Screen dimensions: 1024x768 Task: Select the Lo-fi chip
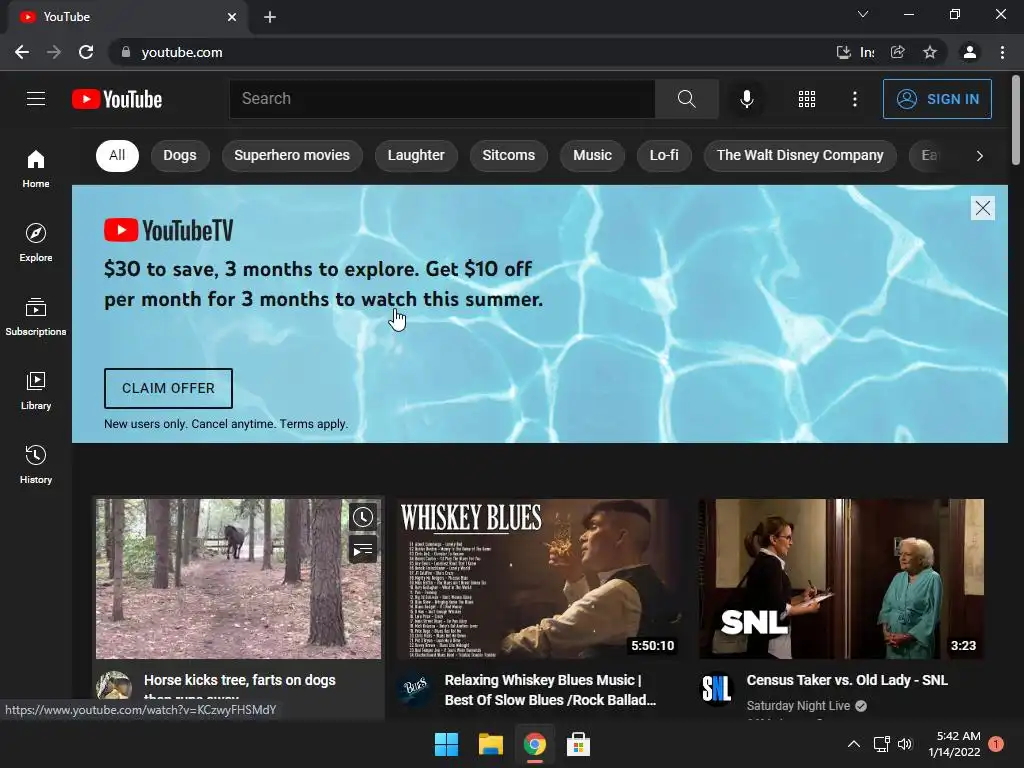[664, 155]
